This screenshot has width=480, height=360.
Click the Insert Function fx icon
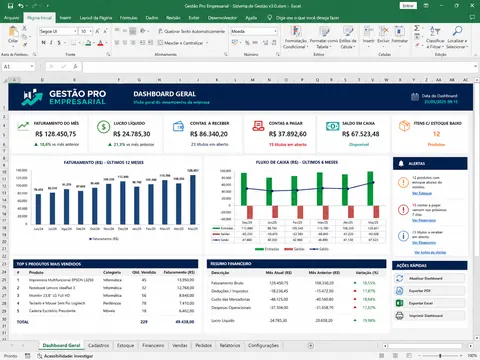[x=75, y=66]
